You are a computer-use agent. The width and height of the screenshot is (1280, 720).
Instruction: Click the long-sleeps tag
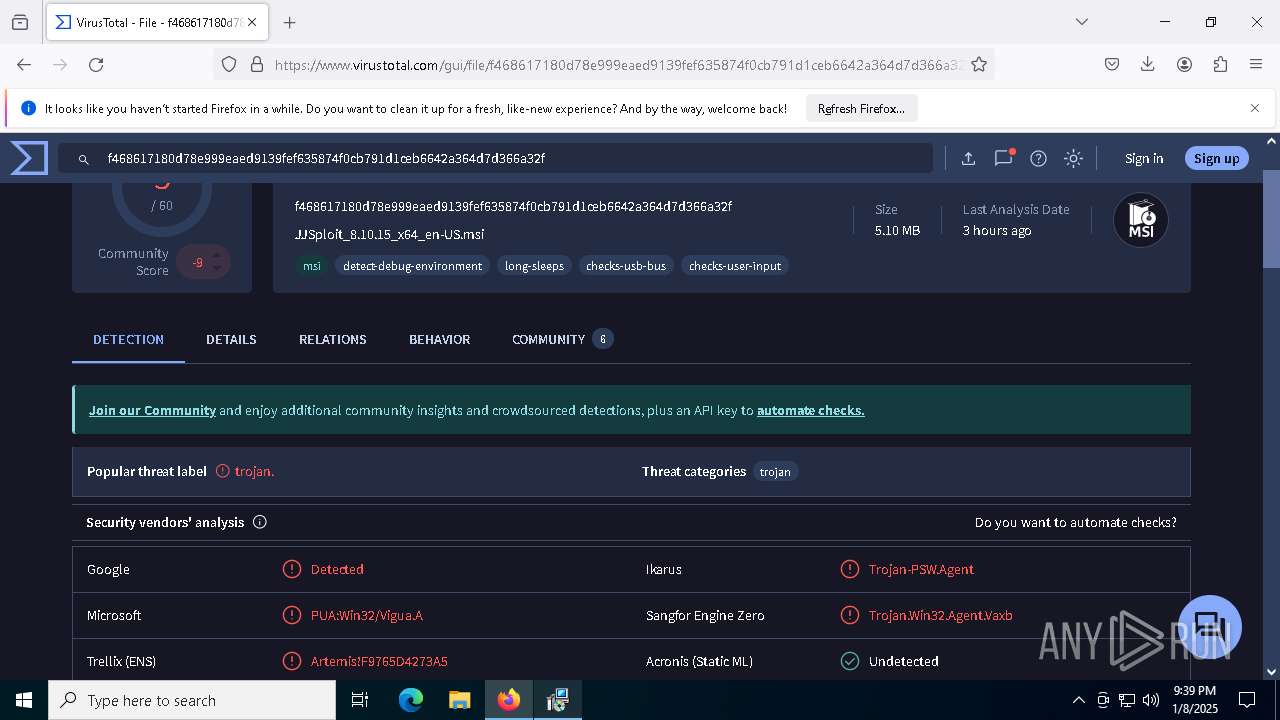pyautogui.click(x=534, y=266)
